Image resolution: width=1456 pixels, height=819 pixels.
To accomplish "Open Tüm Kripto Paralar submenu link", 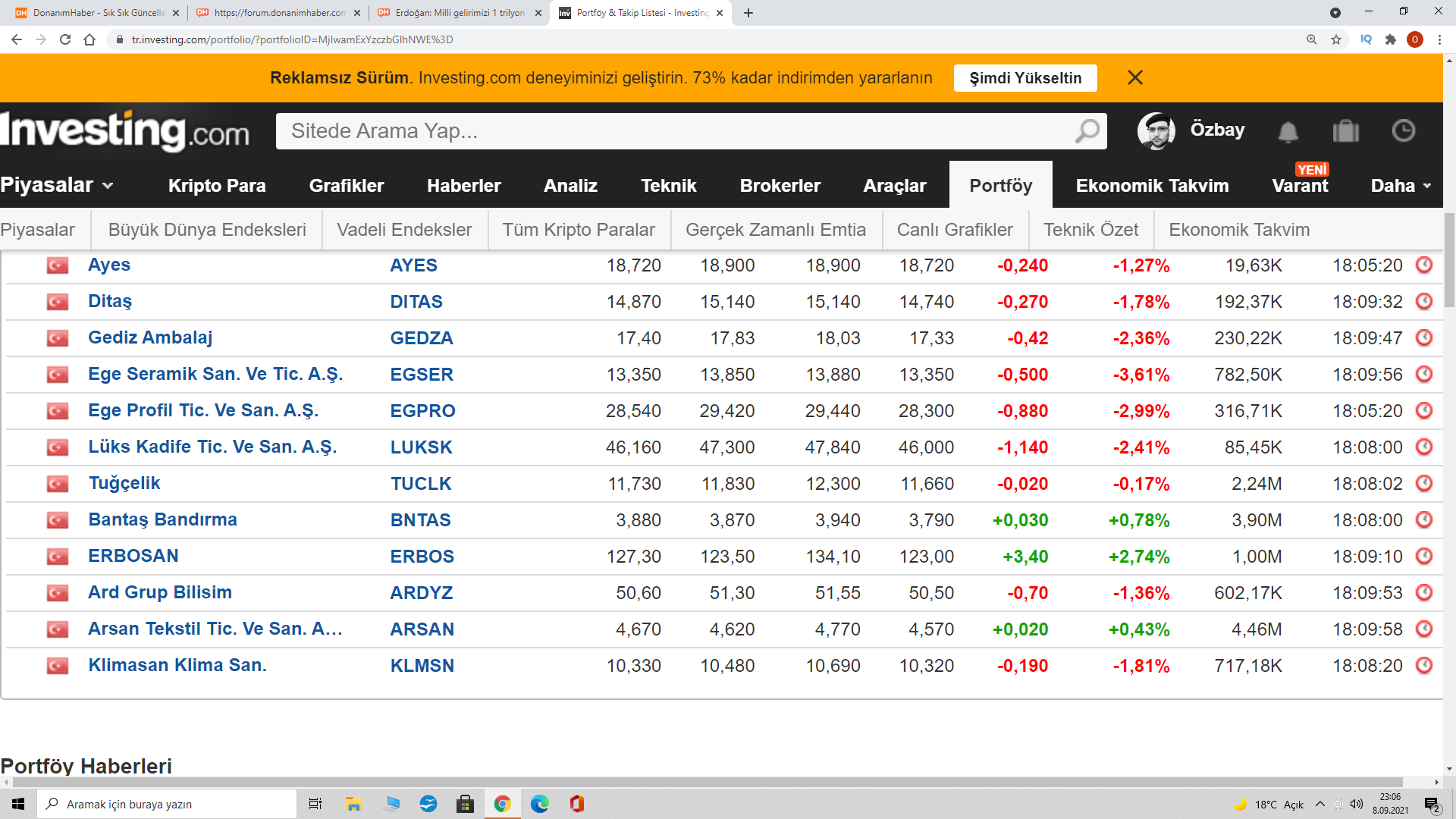I will point(579,230).
